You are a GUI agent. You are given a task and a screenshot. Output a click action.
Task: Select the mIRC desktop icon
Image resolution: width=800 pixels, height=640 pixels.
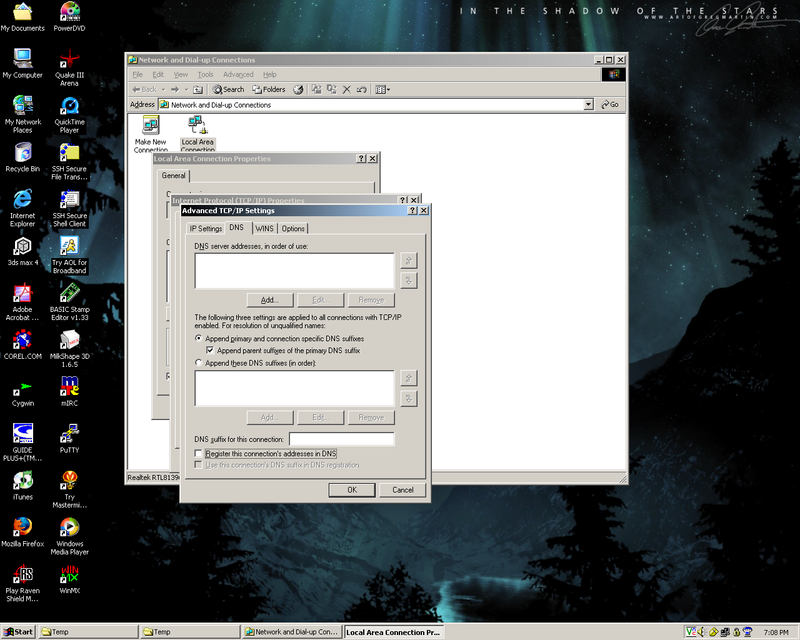[x=69, y=392]
